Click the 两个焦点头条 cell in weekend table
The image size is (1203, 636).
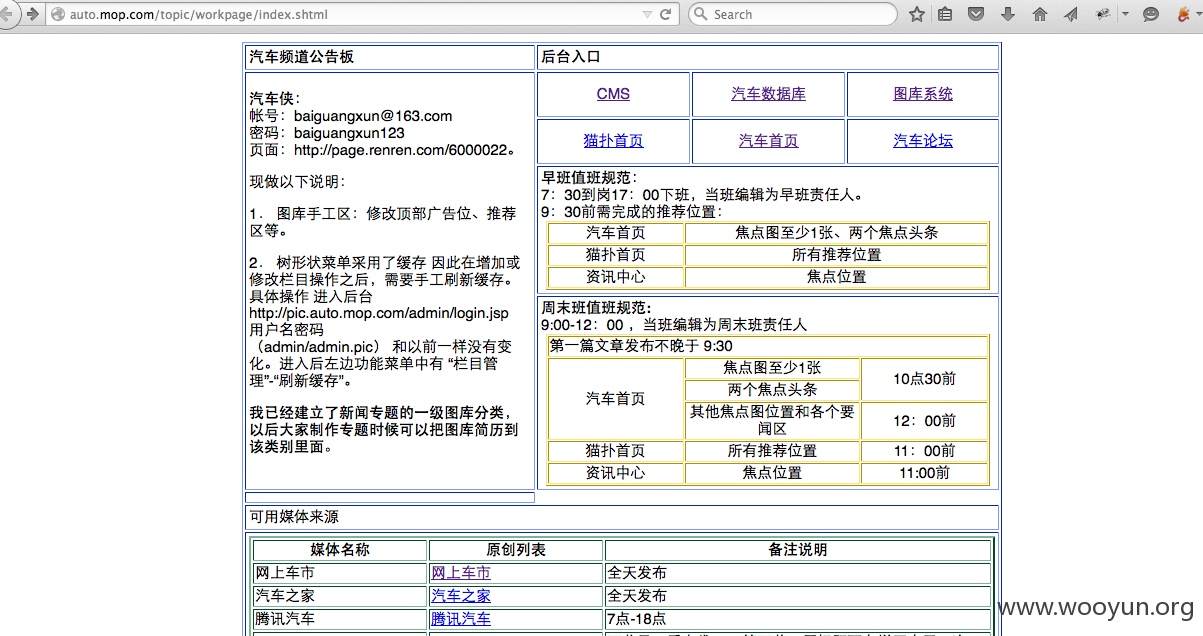(772, 390)
